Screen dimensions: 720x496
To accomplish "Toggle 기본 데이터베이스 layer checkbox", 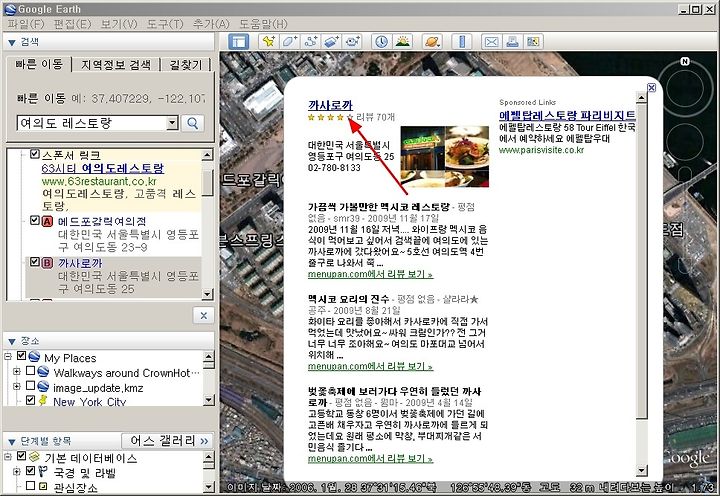I will (x=21, y=456).
